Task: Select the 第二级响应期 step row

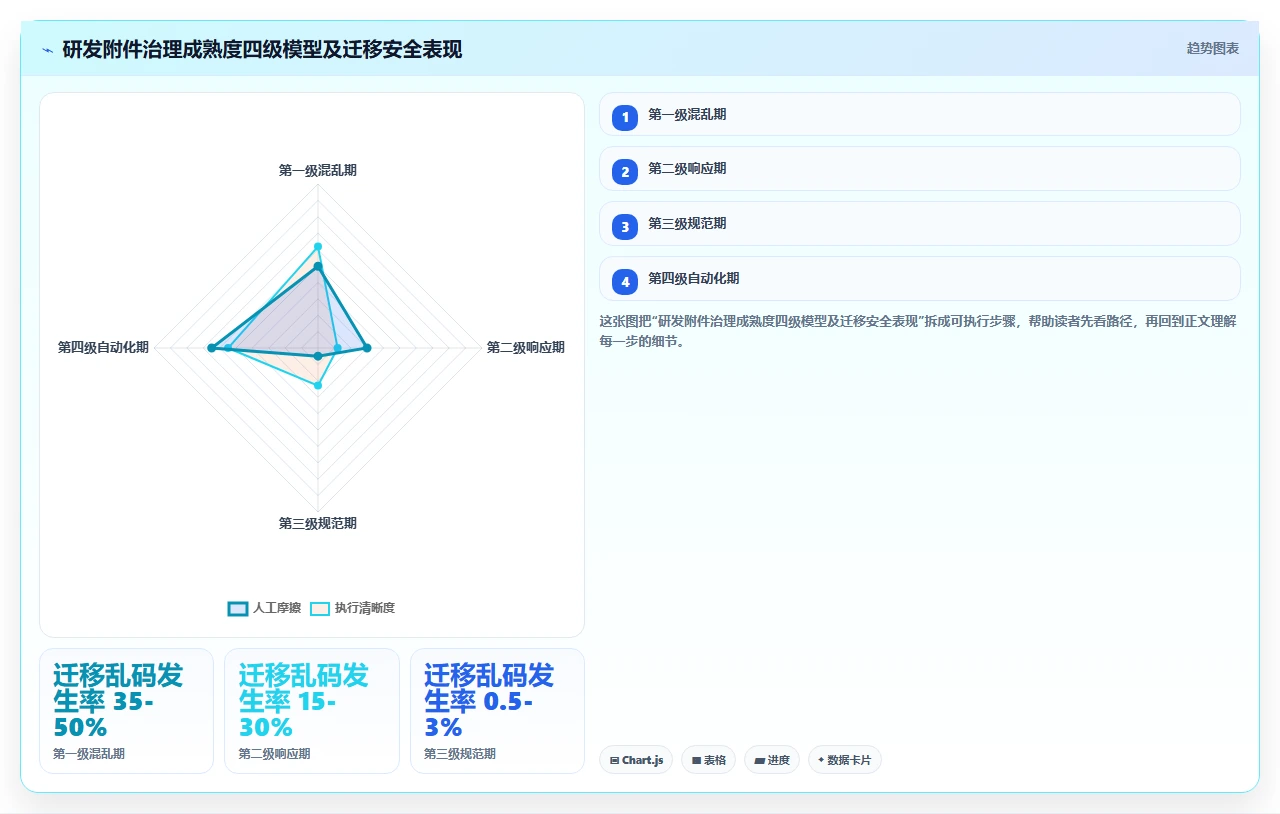Action: click(919, 168)
